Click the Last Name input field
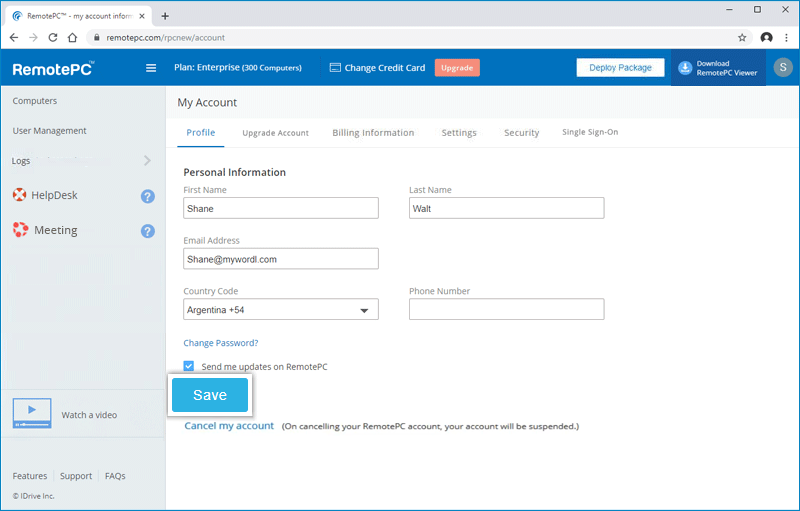Viewport: 800px width, 511px height. pos(507,208)
